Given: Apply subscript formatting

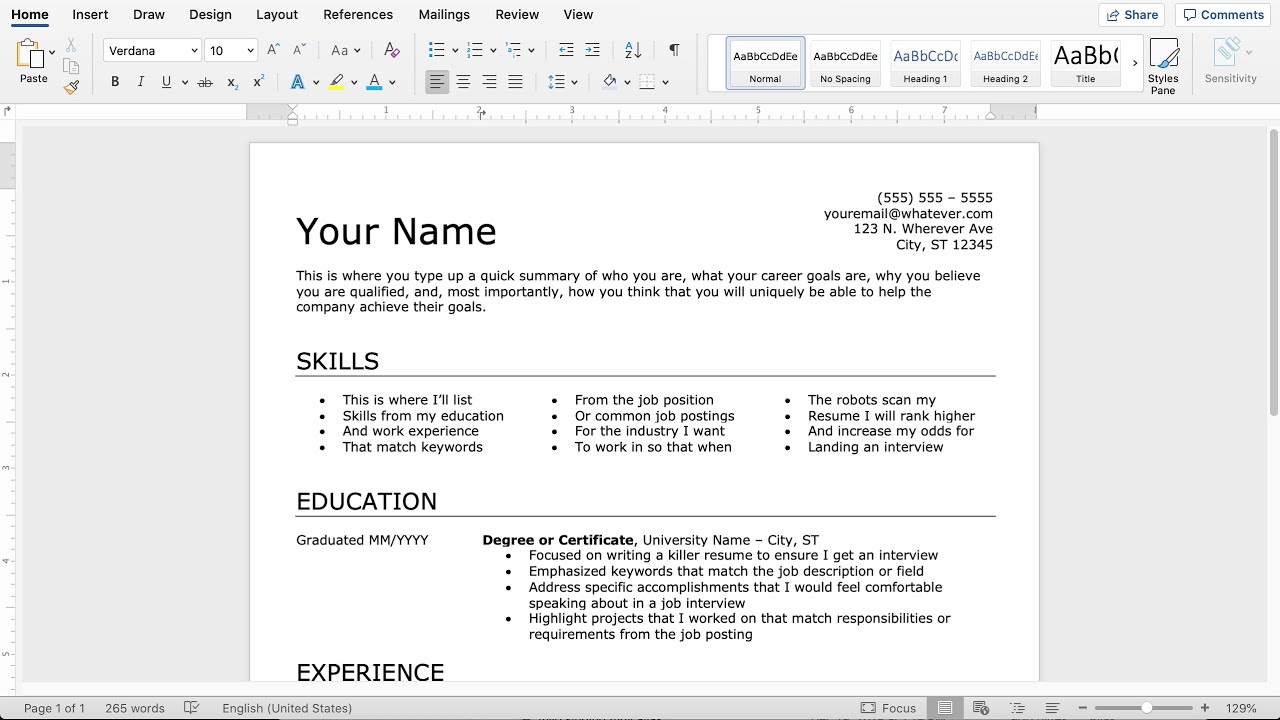Looking at the screenshot, I should [x=232, y=82].
